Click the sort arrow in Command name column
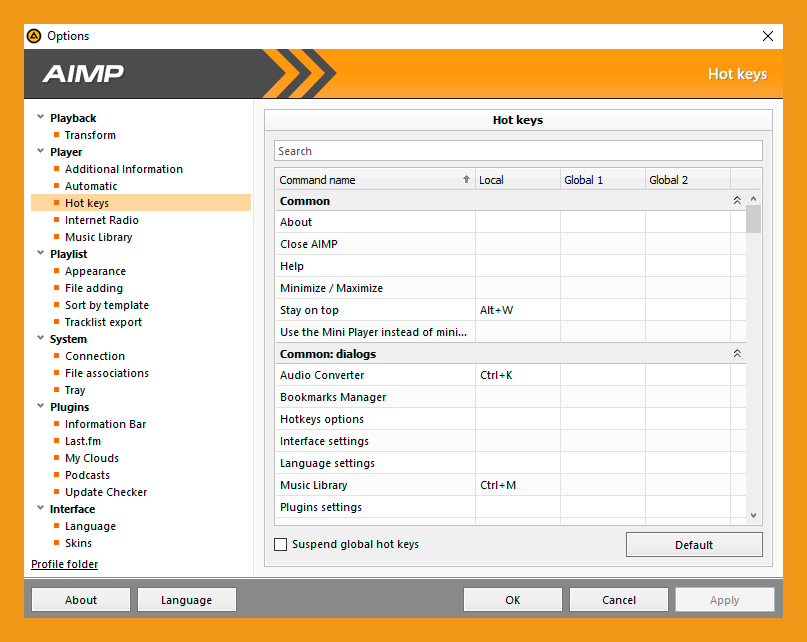Screen dimensions: 807x642 [x=466, y=180]
